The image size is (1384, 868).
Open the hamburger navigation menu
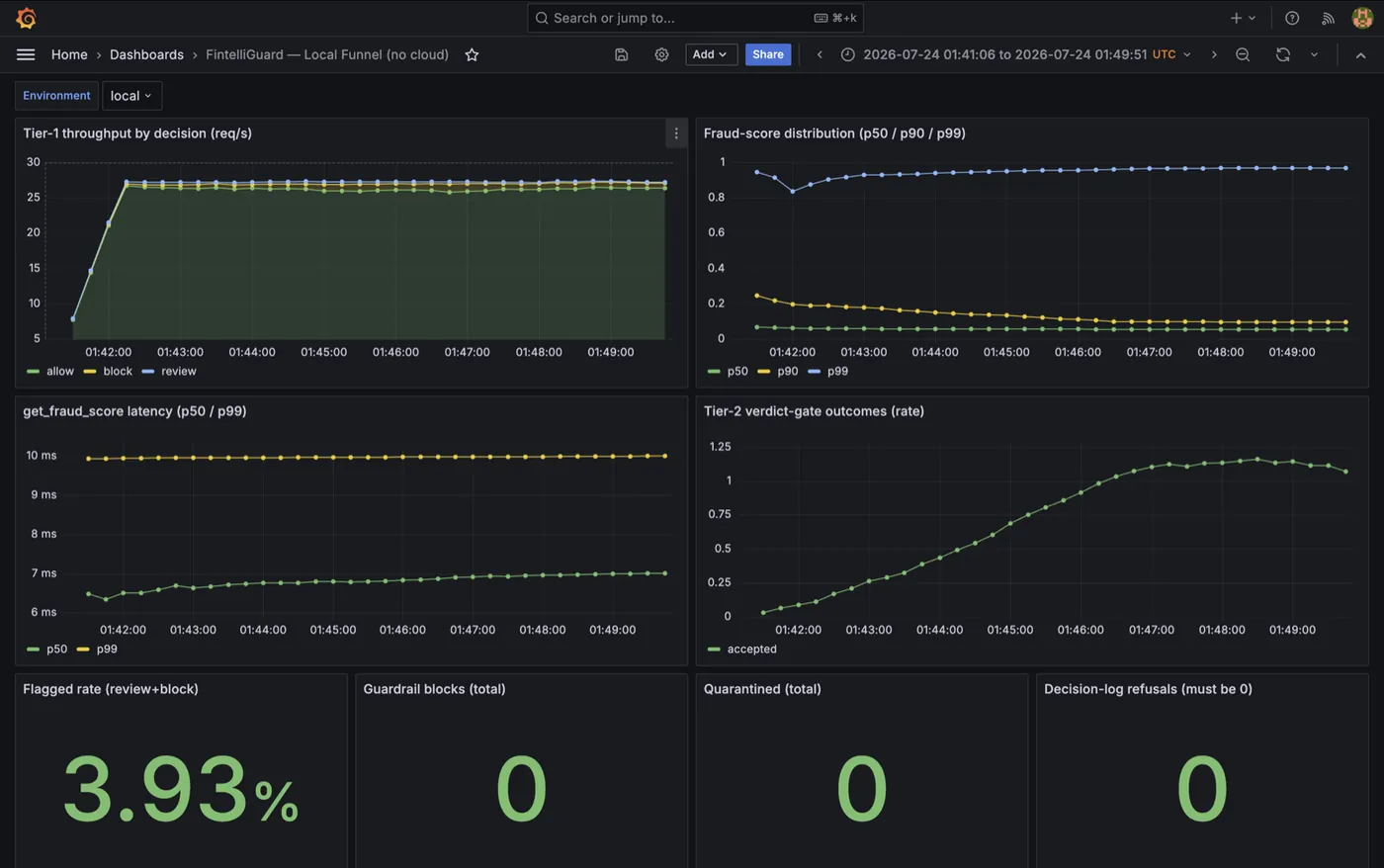pyautogui.click(x=26, y=54)
